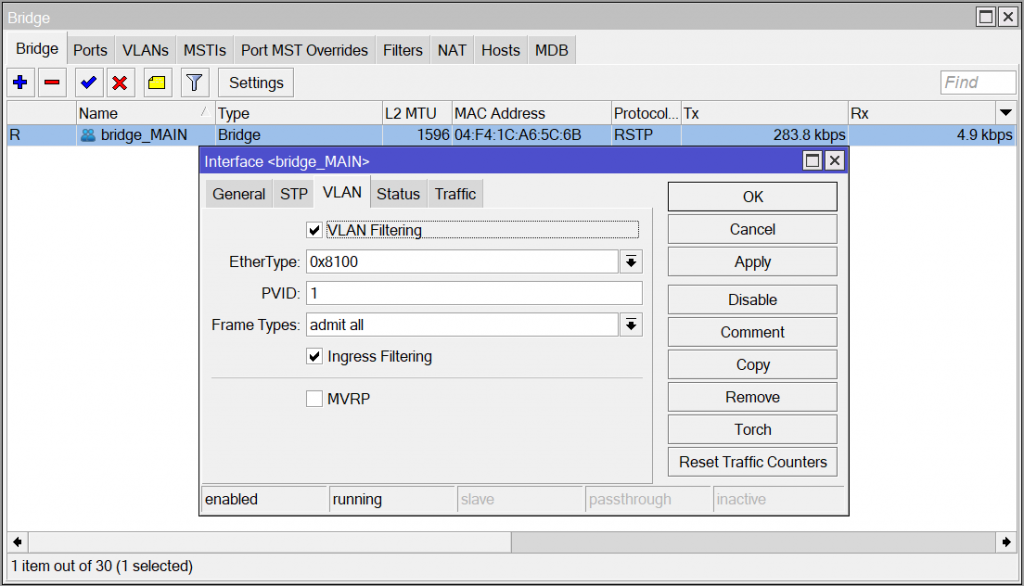Click the 4.9 kbps Rx value

[984, 135]
